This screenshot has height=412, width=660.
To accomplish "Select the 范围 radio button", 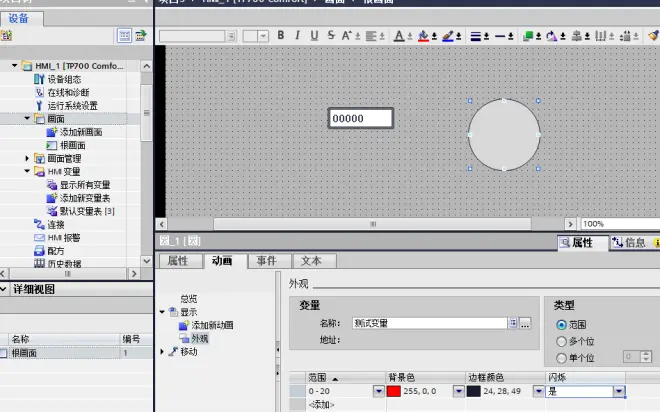I will 561,324.
